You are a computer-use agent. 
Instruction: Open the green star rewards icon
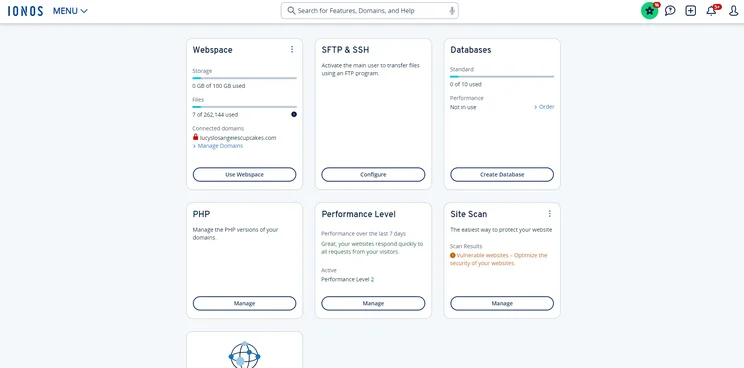pos(650,10)
